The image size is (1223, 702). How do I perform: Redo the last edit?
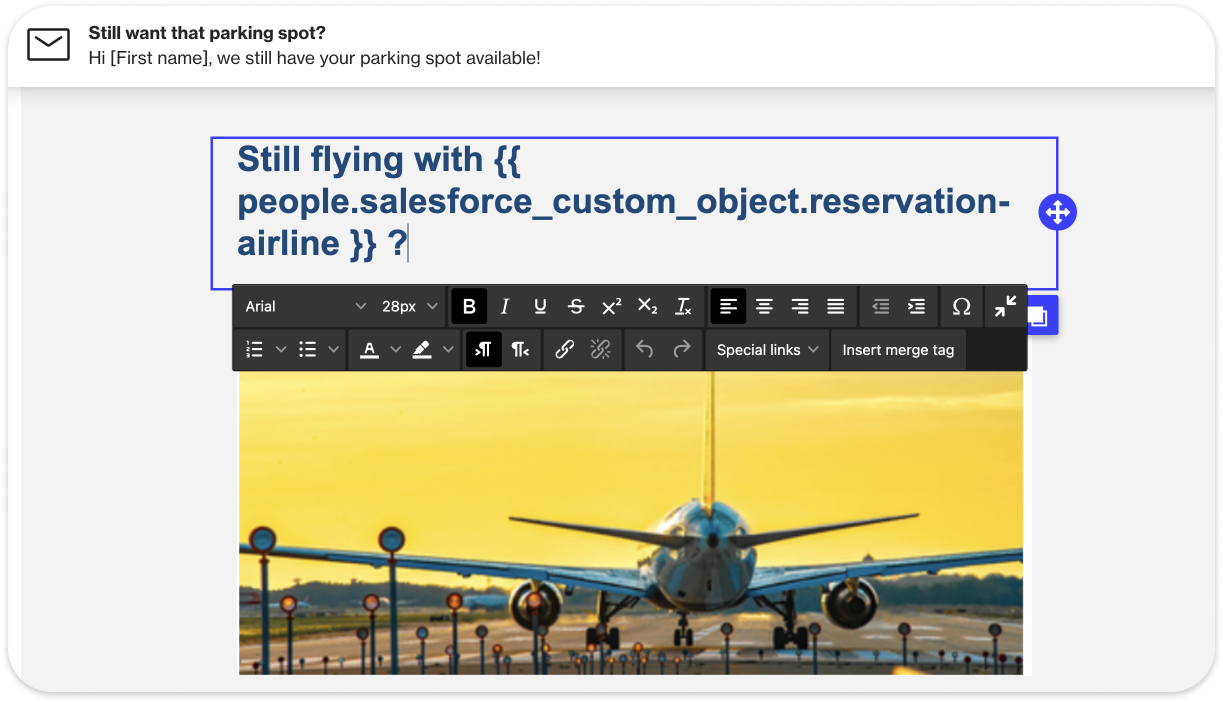(681, 349)
